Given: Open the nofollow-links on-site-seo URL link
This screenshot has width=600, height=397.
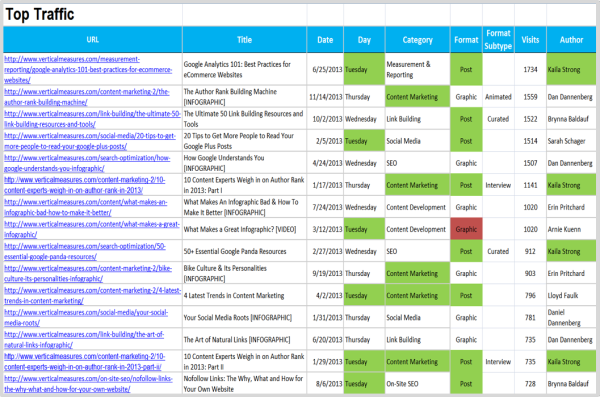Looking at the screenshot, I should click(x=88, y=384).
